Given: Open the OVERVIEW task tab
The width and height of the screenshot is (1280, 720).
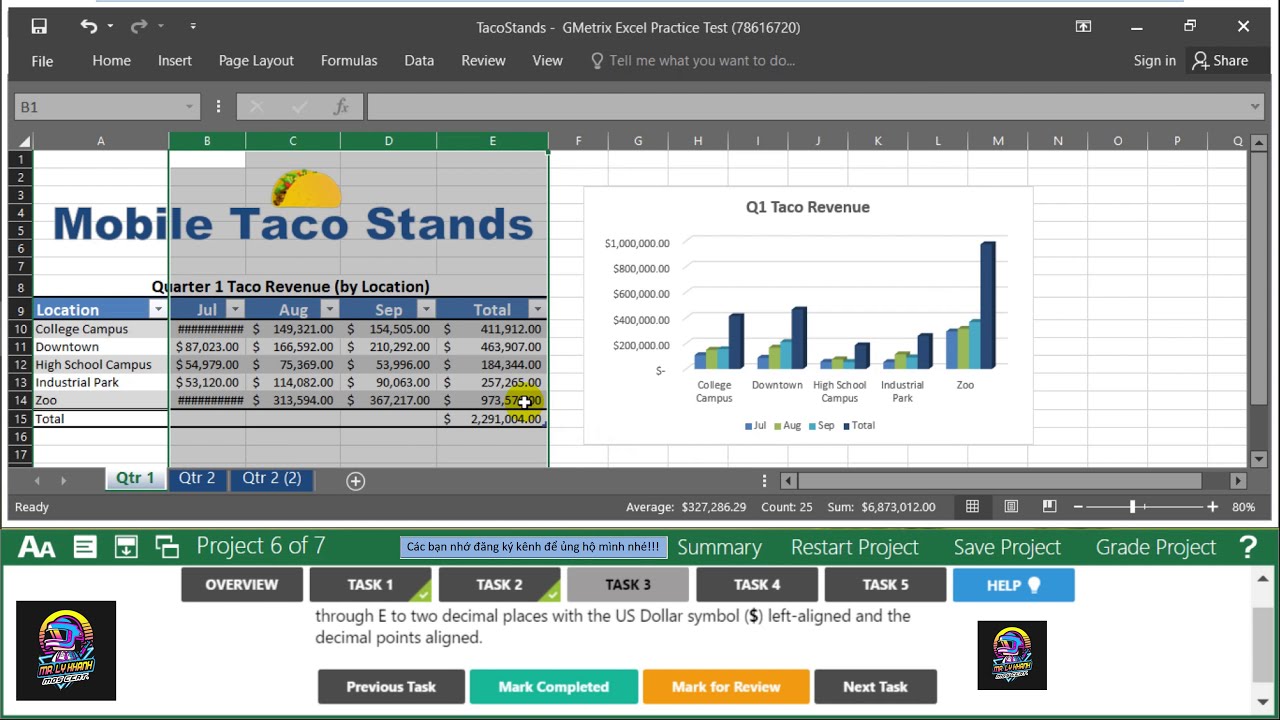Looking at the screenshot, I should (242, 585).
